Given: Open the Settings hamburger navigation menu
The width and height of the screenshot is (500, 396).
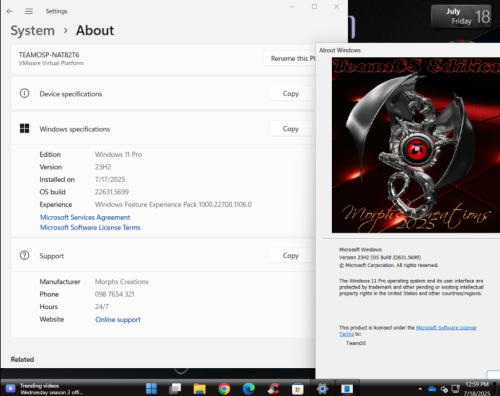Looking at the screenshot, I should pyautogui.click(x=29, y=11).
